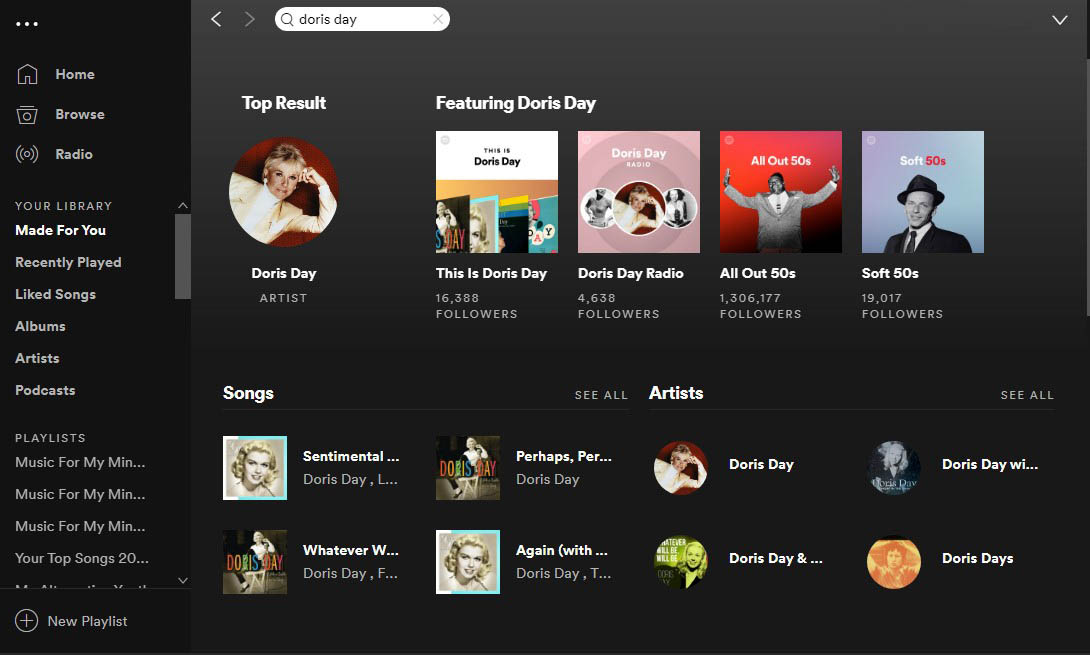Open Your Top Songs 20... playlist
This screenshot has height=655, width=1090.
coord(81,558)
